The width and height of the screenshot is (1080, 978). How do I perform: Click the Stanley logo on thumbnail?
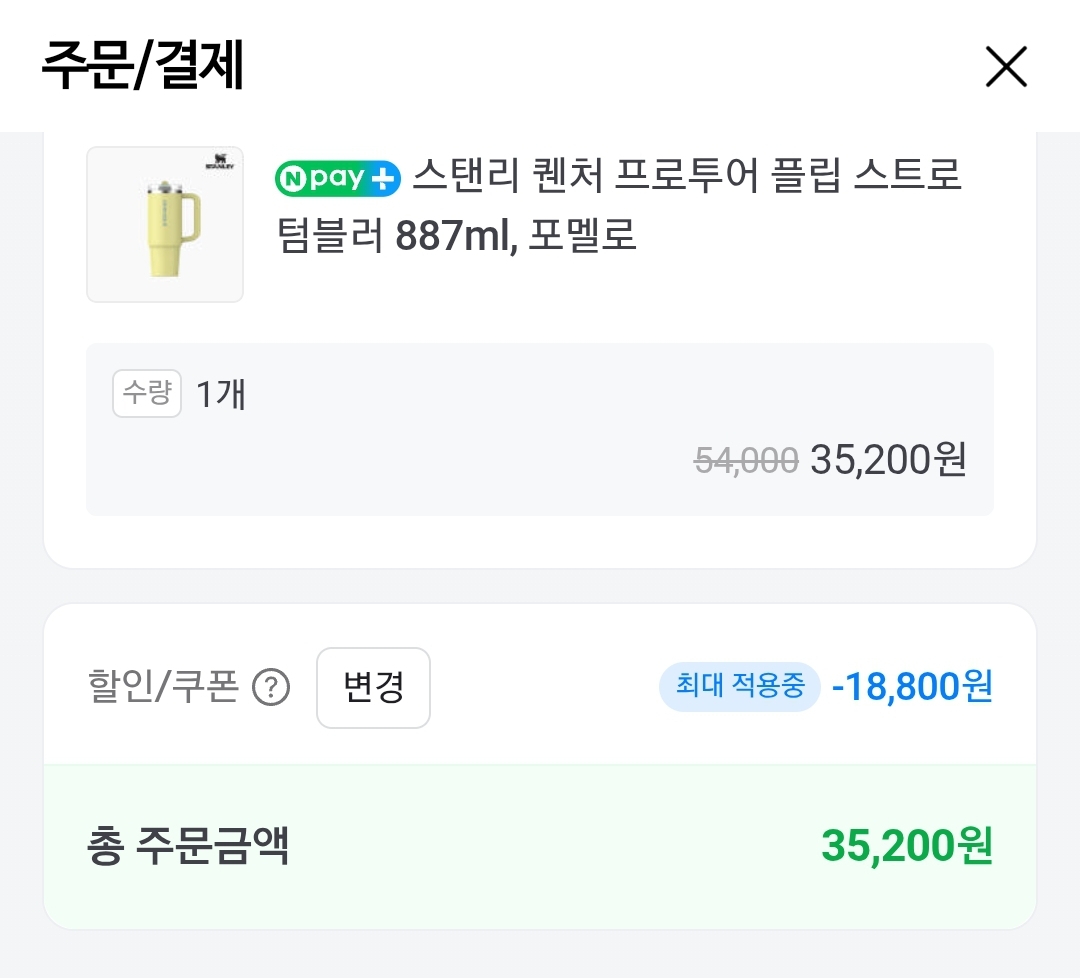tap(219, 162)
